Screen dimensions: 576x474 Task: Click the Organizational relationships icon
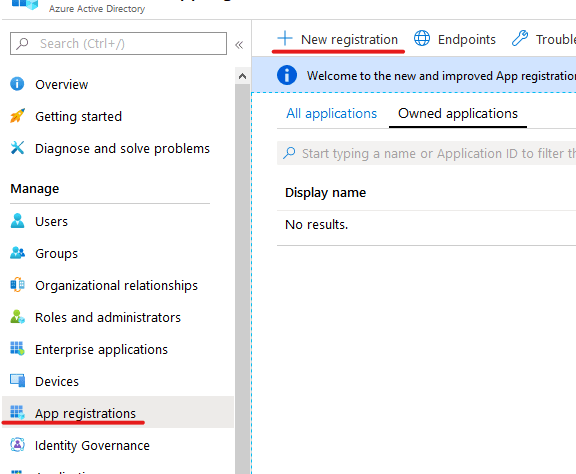17,285
